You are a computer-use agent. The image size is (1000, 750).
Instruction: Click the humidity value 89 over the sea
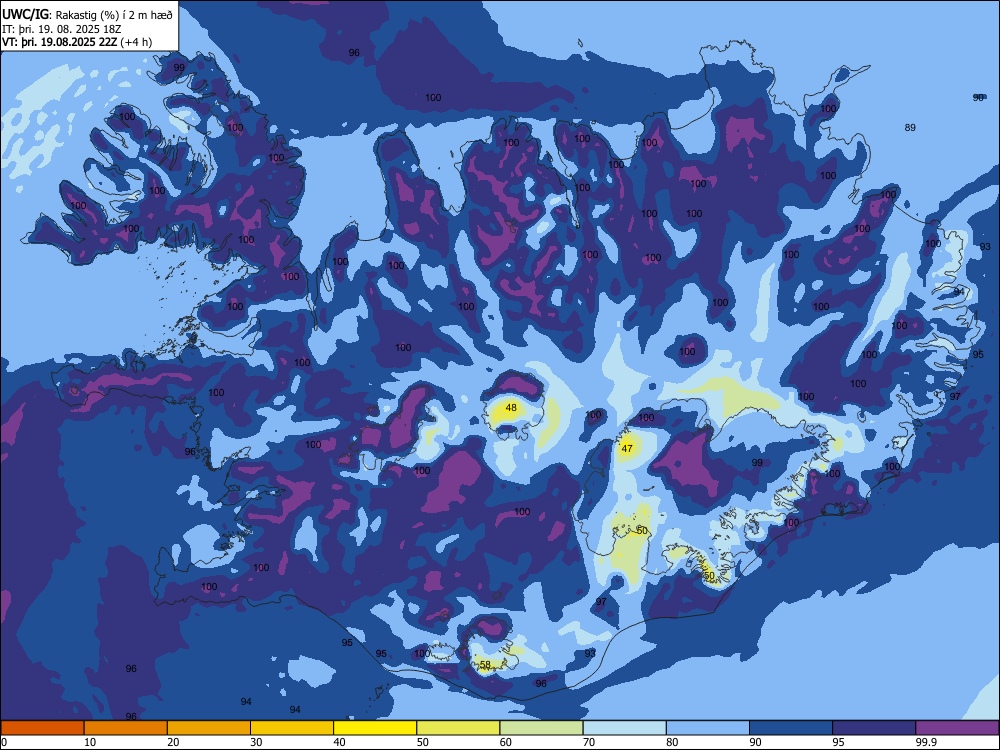(910, 128)
